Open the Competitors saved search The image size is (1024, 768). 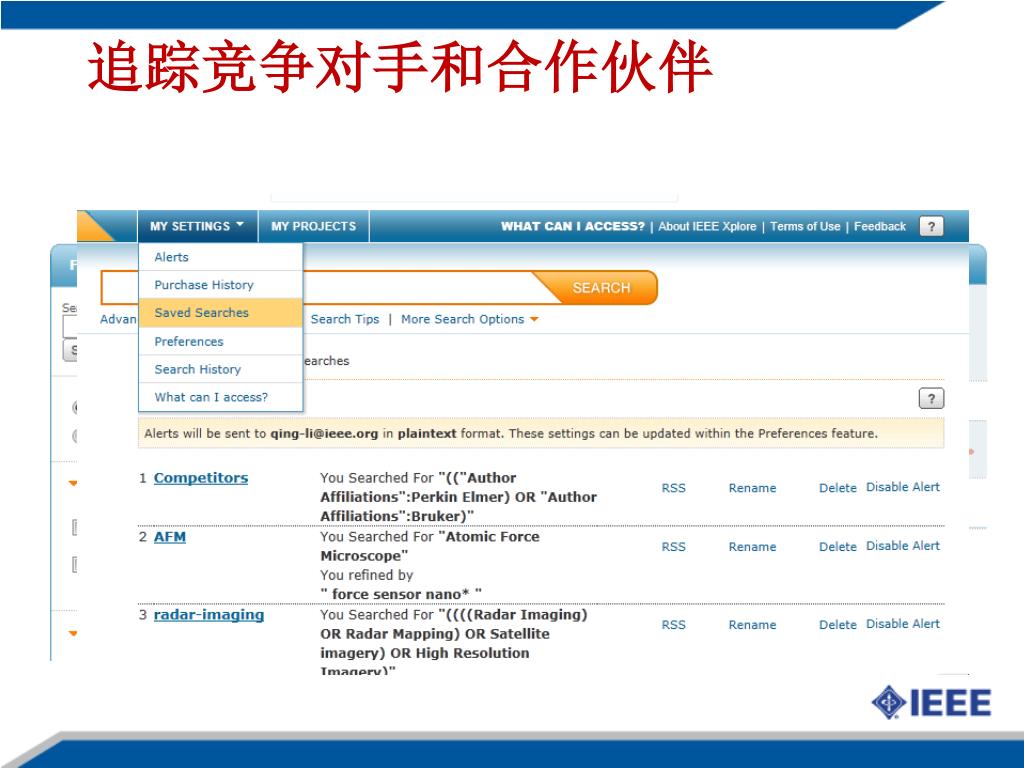coord(200,478)
